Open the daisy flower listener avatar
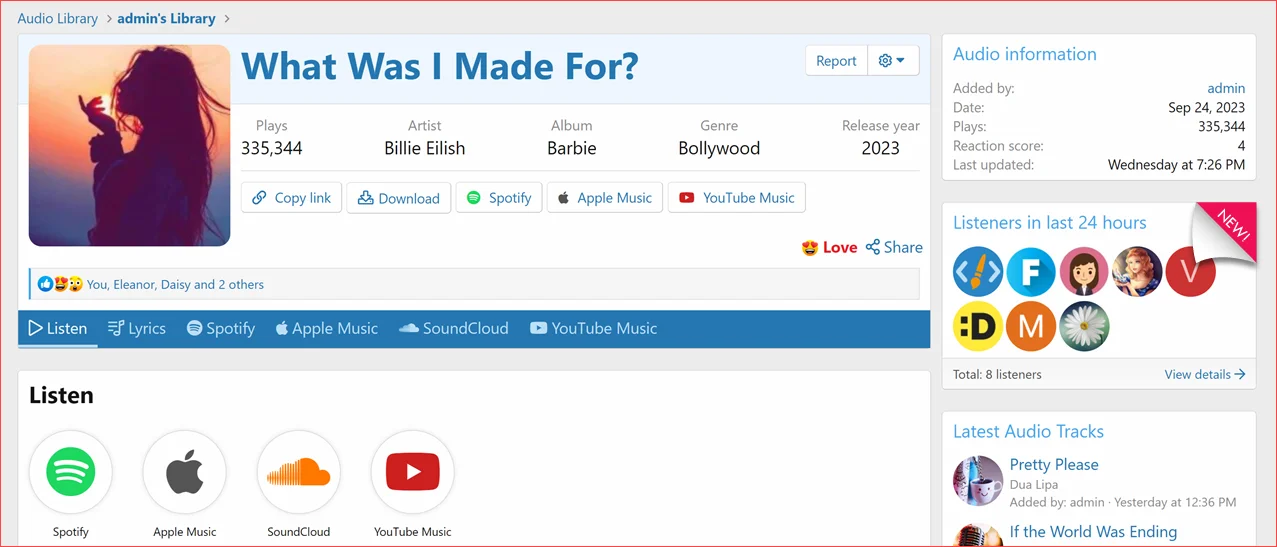This screenshot has height=547, width=1277. pos(1084,326)
